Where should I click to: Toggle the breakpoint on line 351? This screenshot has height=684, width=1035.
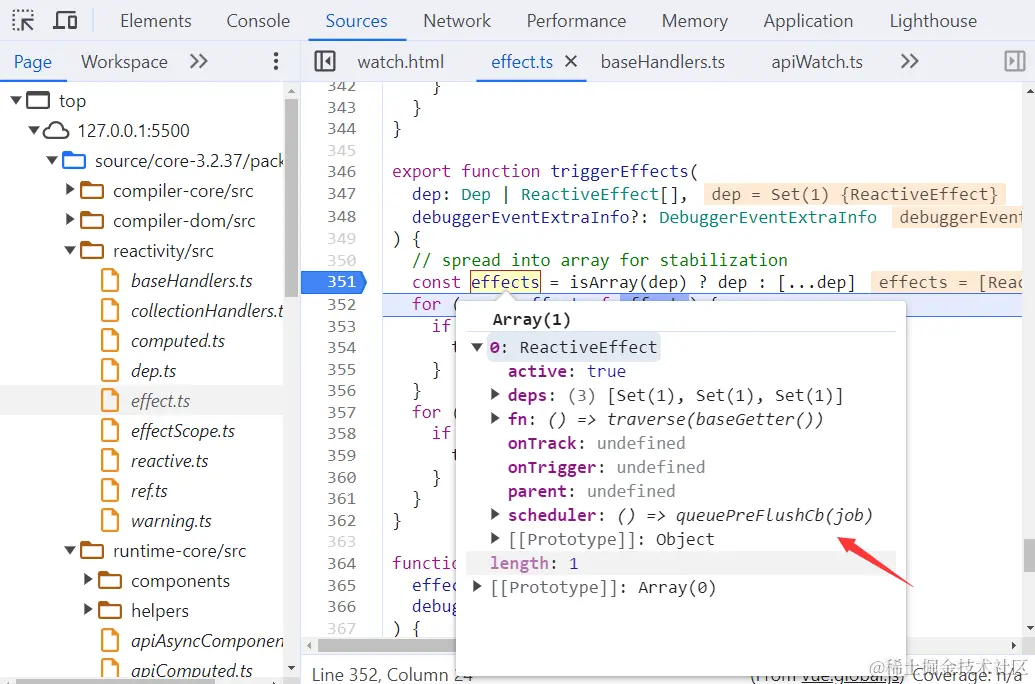tap(341, 282)
